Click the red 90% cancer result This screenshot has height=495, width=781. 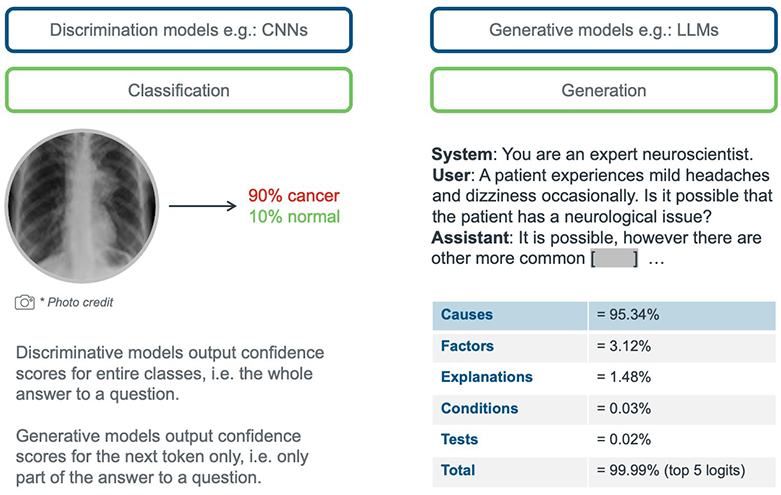[294, 196]
